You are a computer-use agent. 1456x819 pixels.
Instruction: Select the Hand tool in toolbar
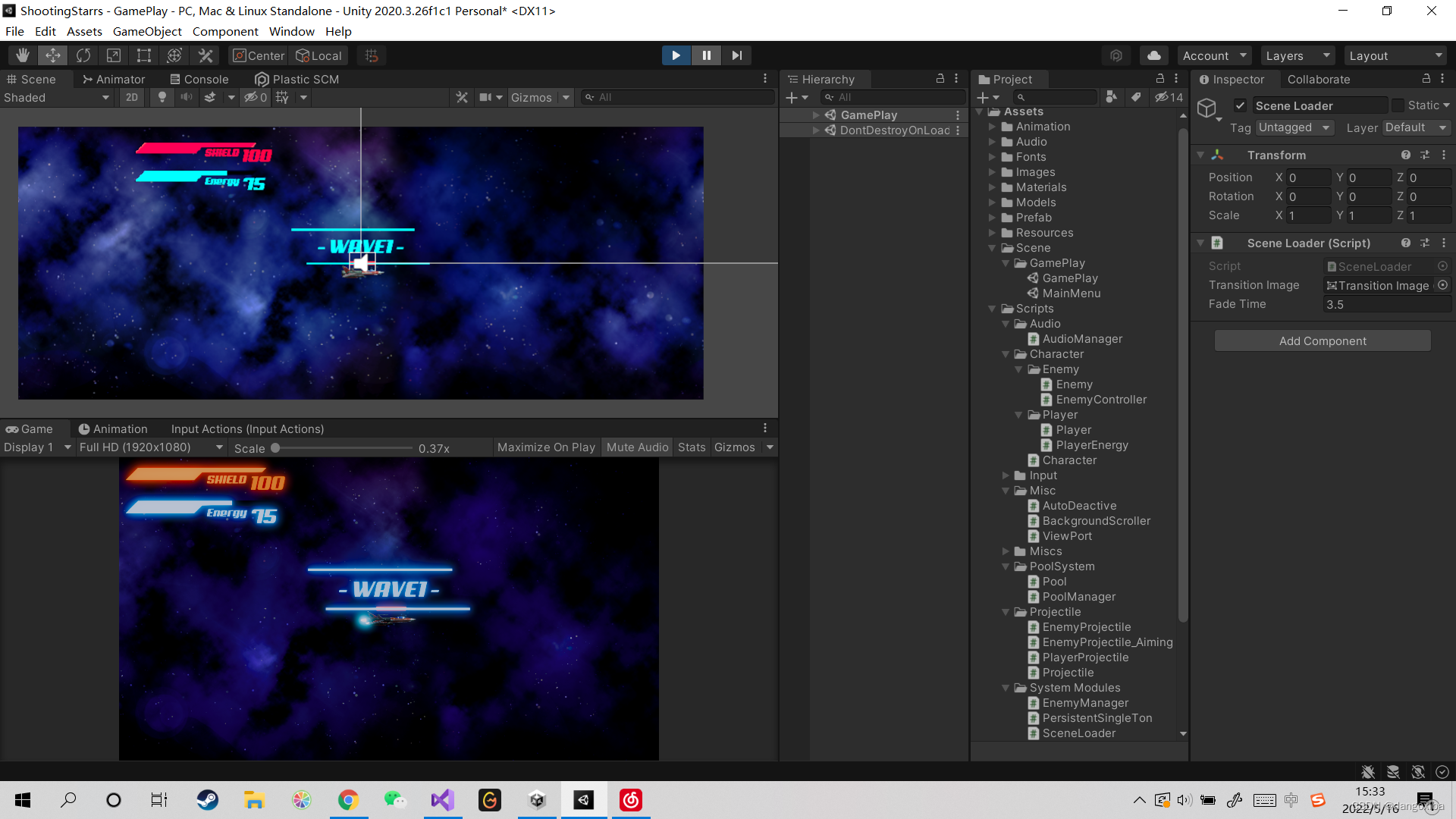23,55
